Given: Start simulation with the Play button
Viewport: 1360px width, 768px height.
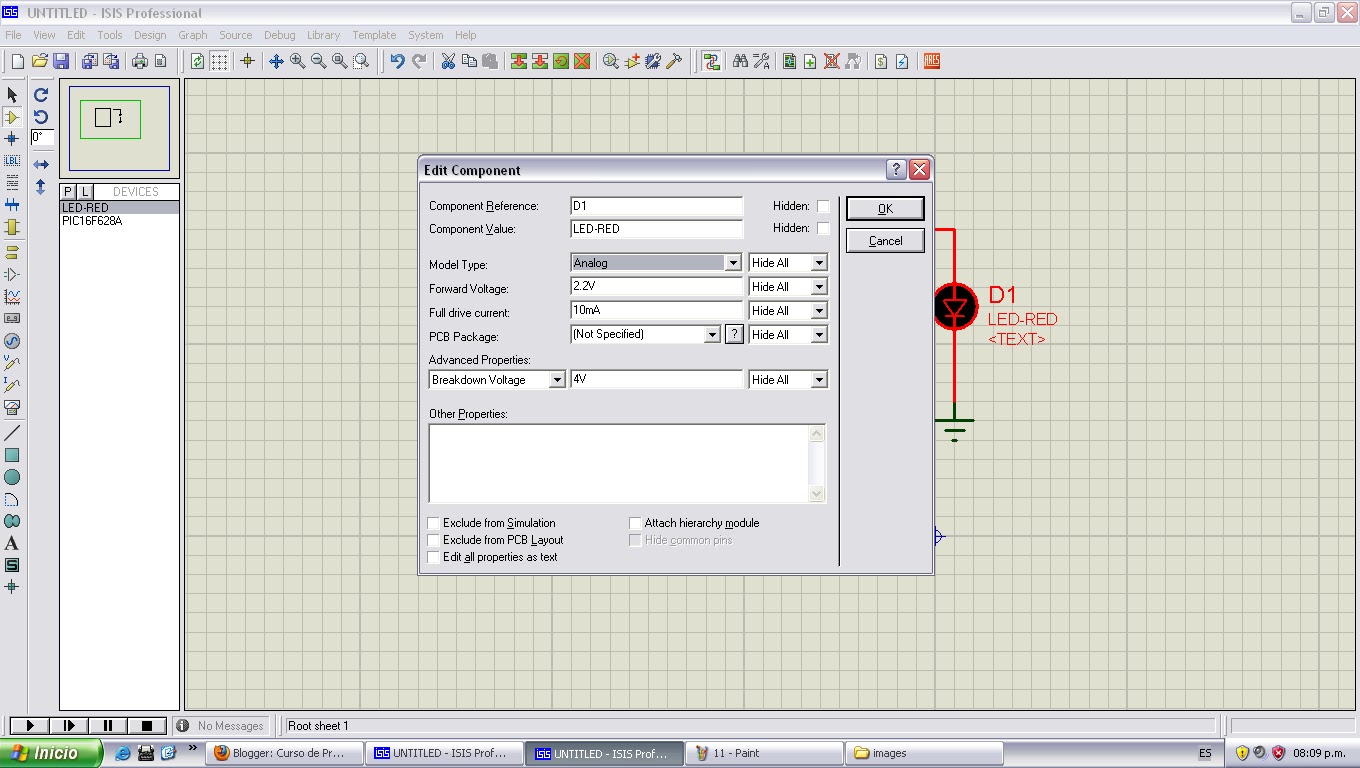Looking at the screenshot, I should pos(30,726).
